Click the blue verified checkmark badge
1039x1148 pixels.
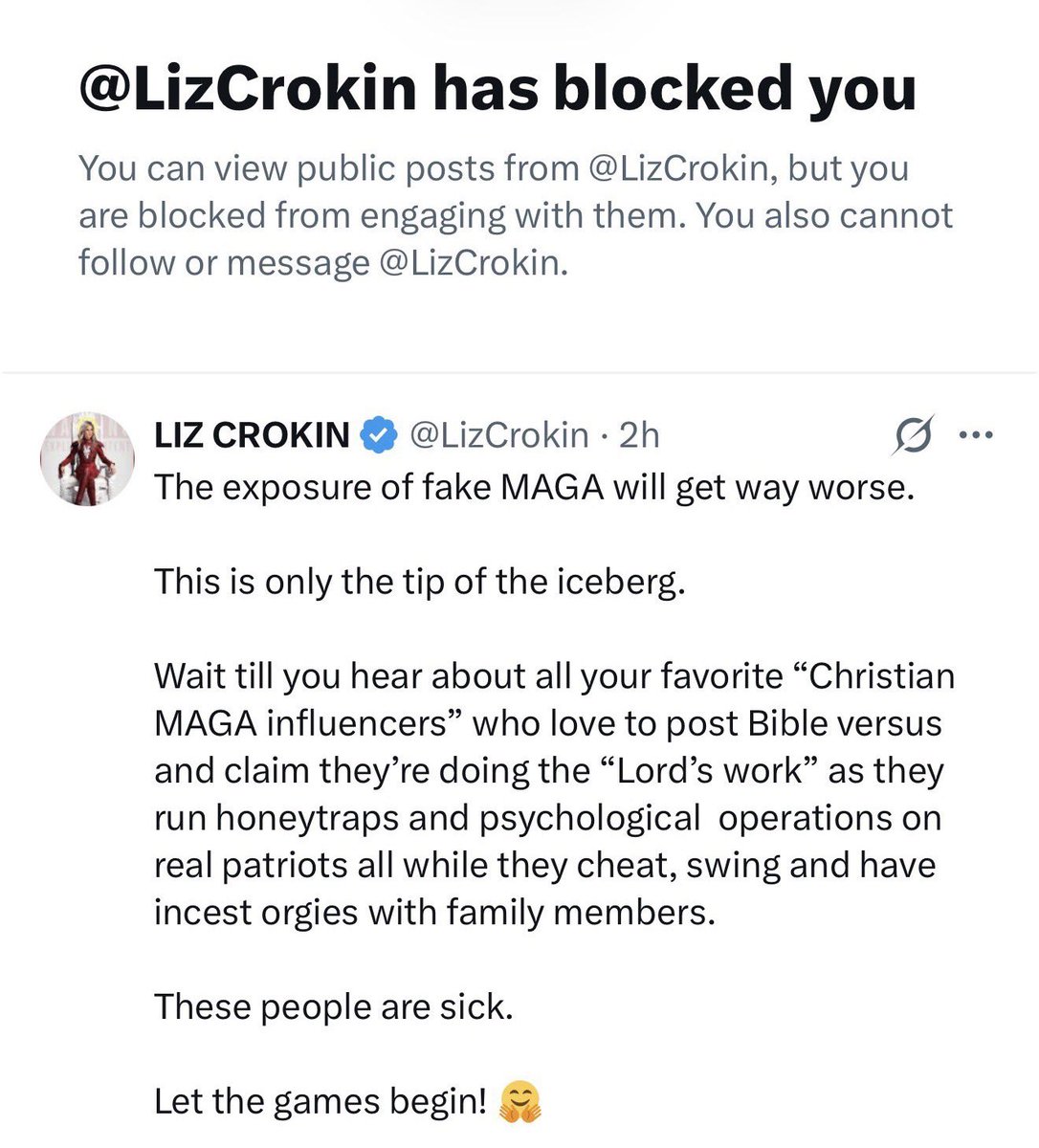click(x=378, y=435)
